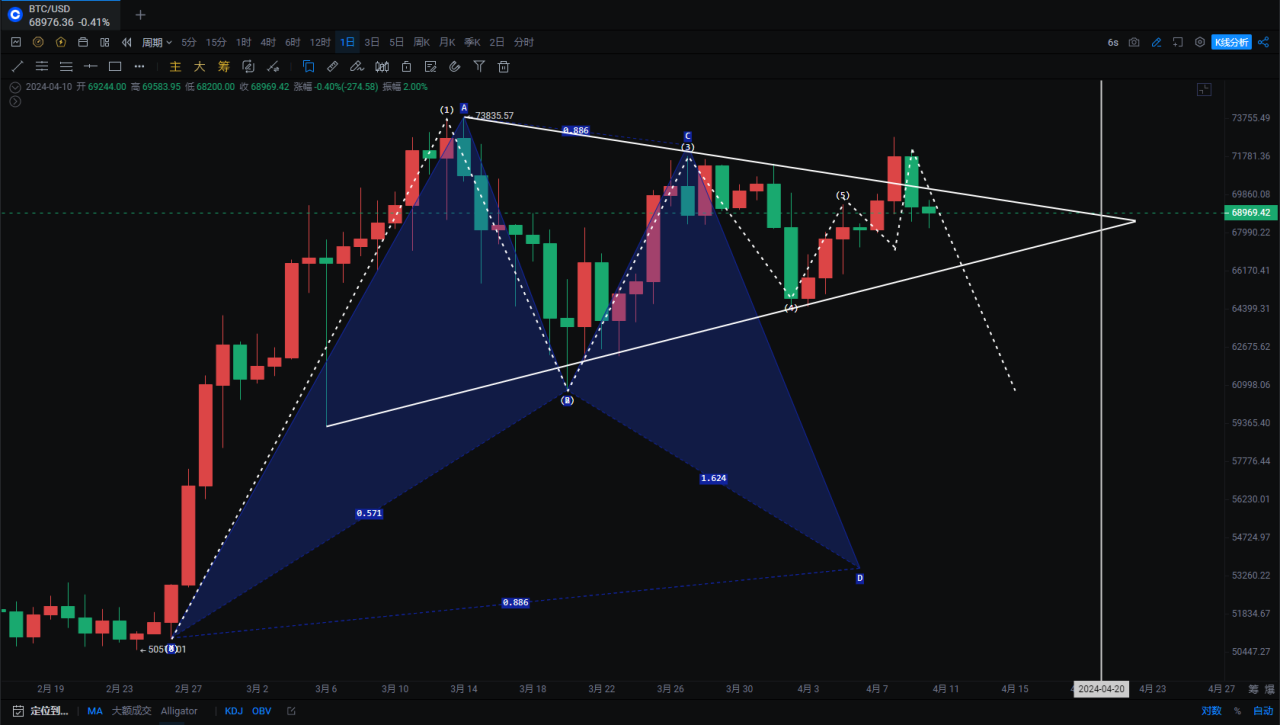Click the orange pentagon lightning icon
Image resolution: width=1280 pixels, height=725 pixels.
(60, 42)
